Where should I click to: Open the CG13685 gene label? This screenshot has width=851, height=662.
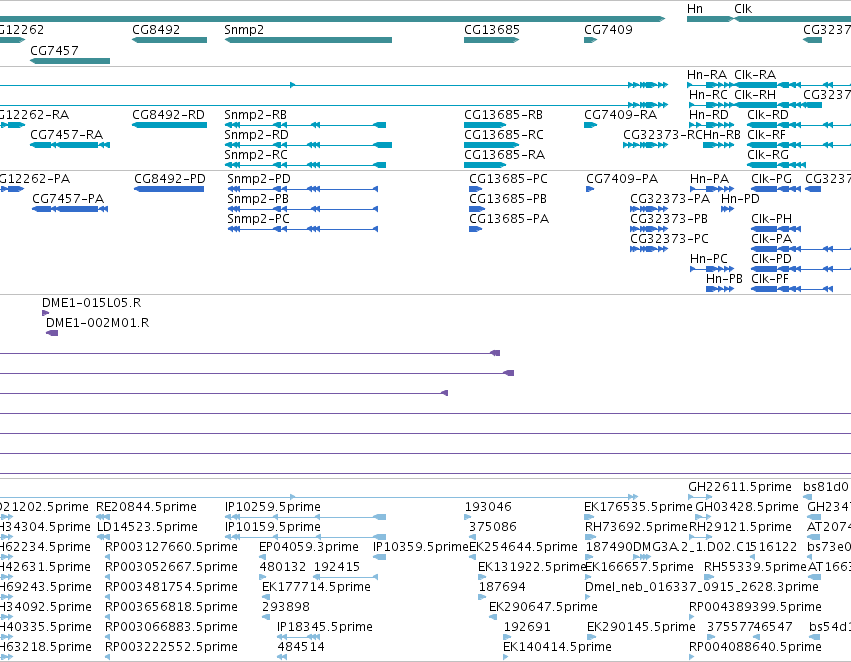[x=492, y=30]
